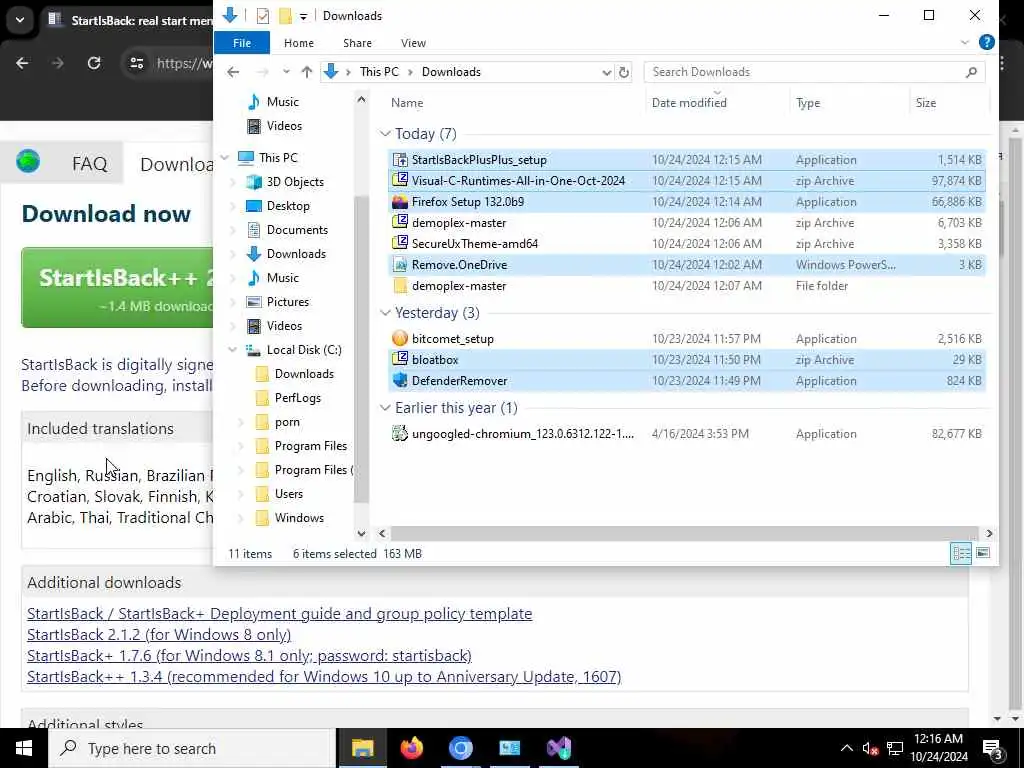
Task: Click the horizontal scrollbar in file list
Action: (684, 534)
